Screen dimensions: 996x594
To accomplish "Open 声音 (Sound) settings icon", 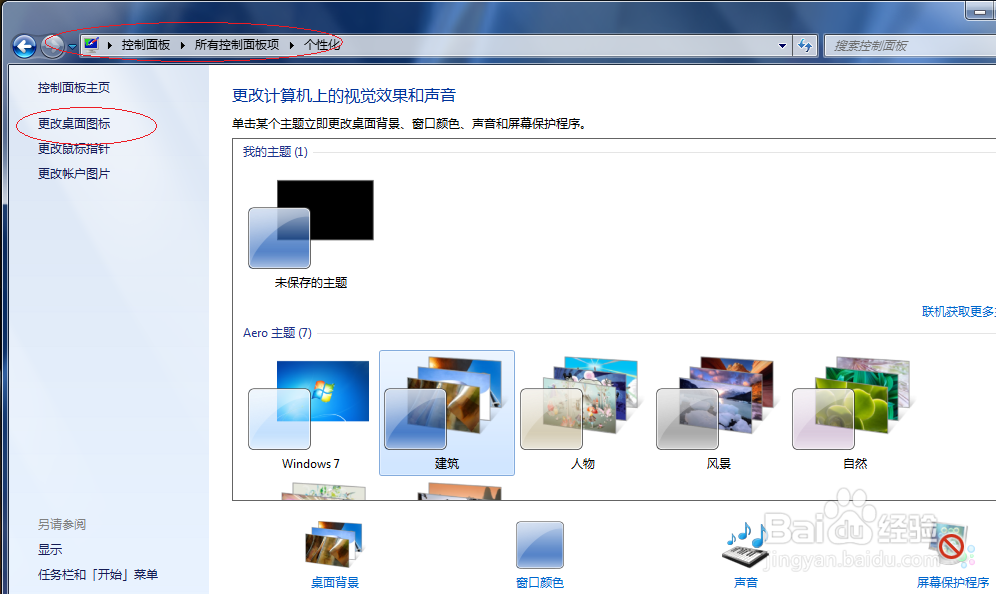I will point(745,545).
